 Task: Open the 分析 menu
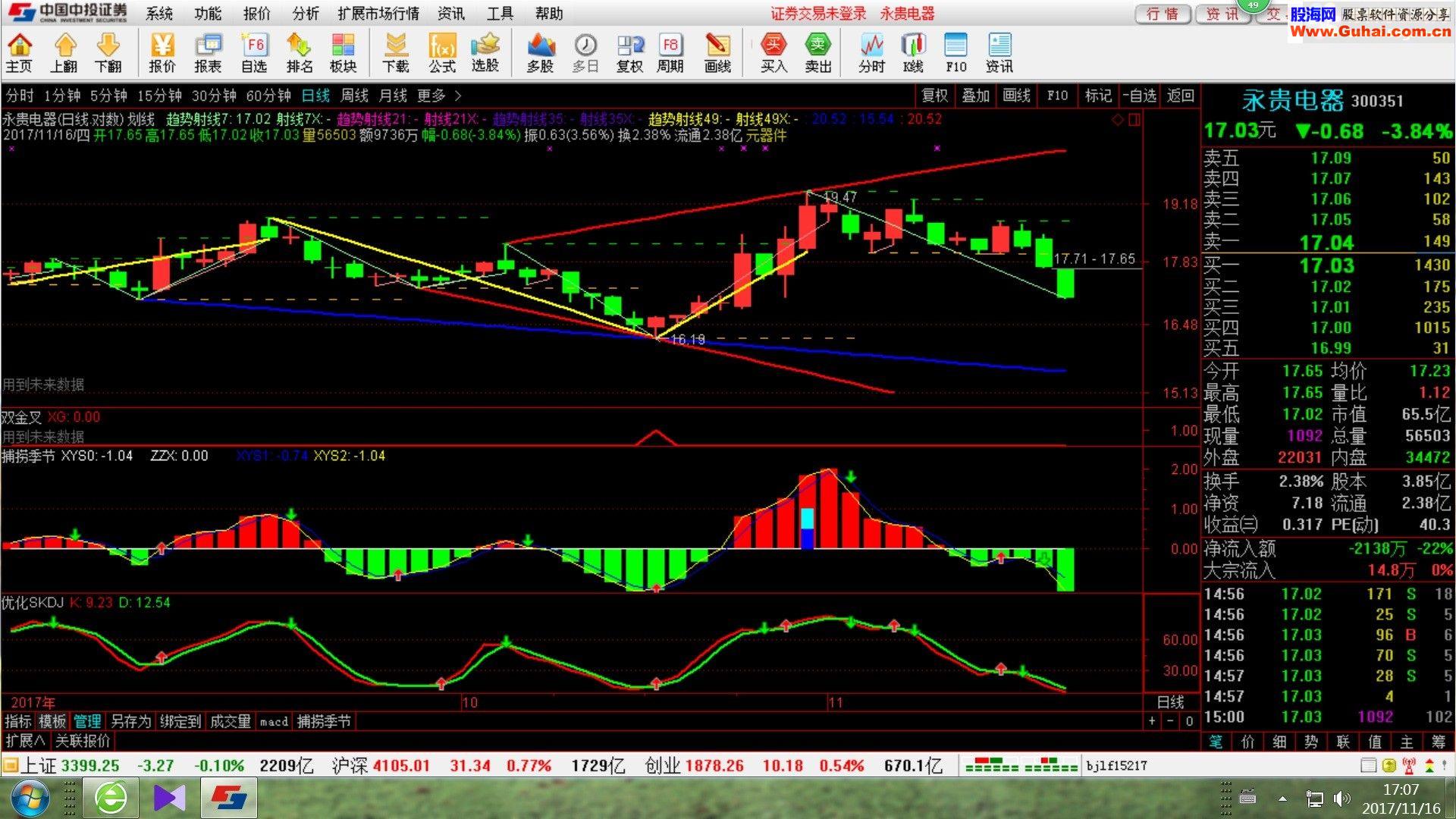point(306,14)
